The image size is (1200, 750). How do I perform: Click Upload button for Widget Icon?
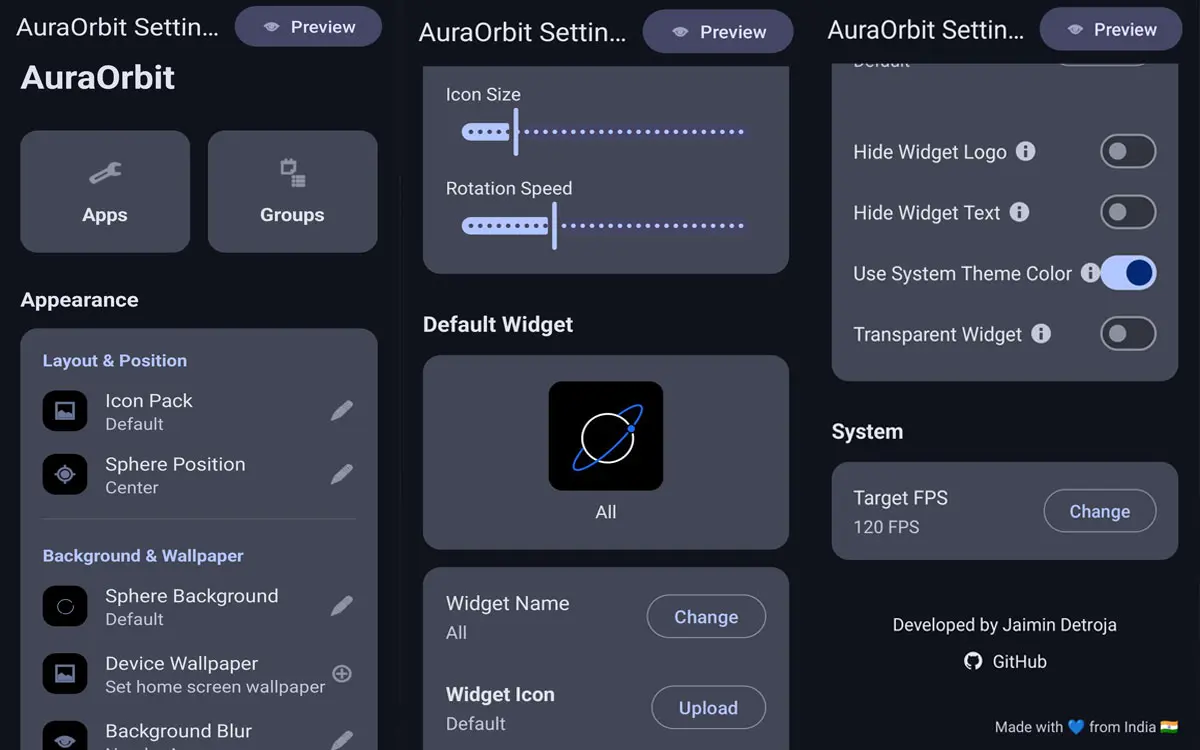pos(708,708)
